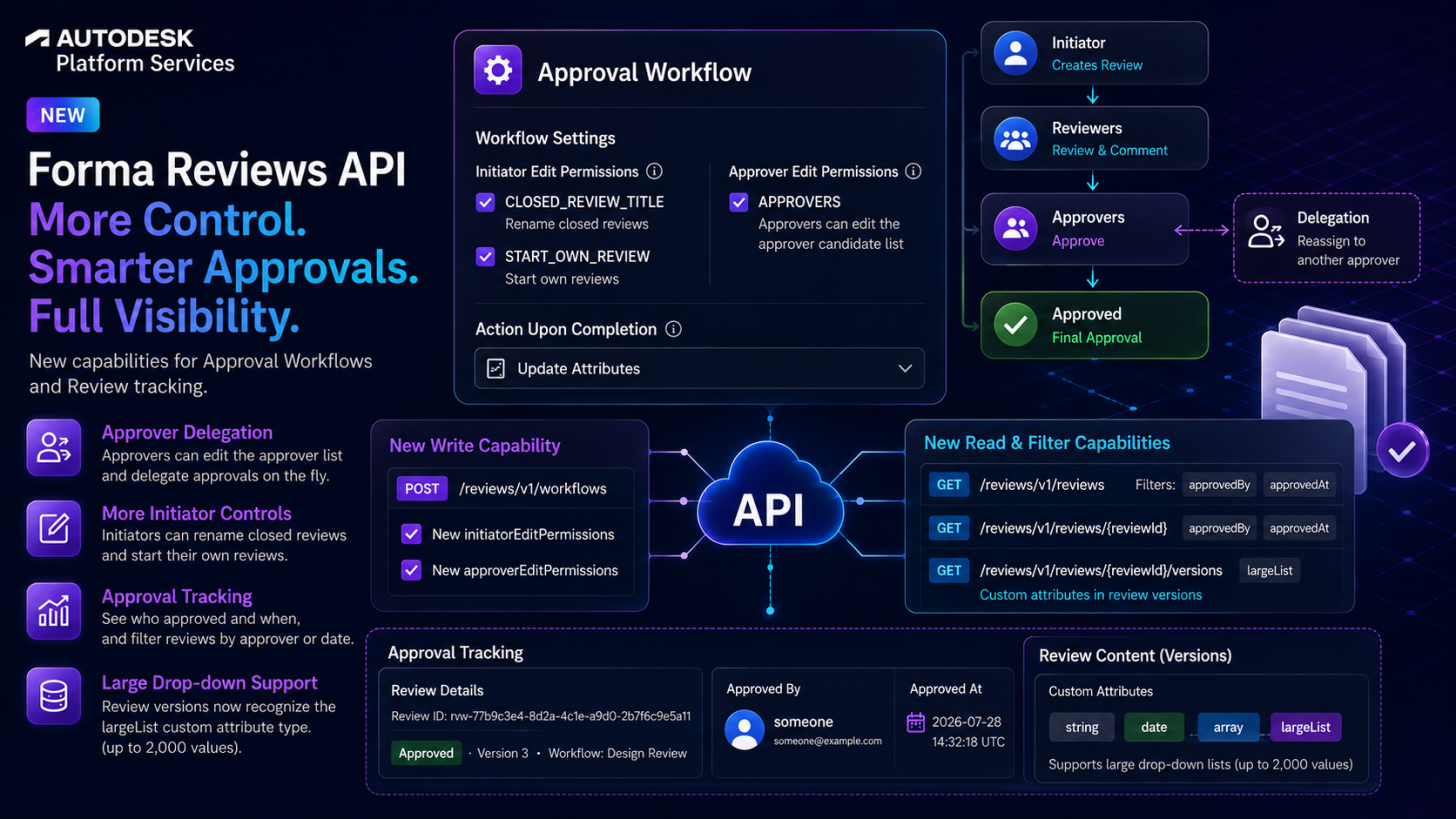Click the purple checkmark badge on documents

click(x=1402, y=451)
